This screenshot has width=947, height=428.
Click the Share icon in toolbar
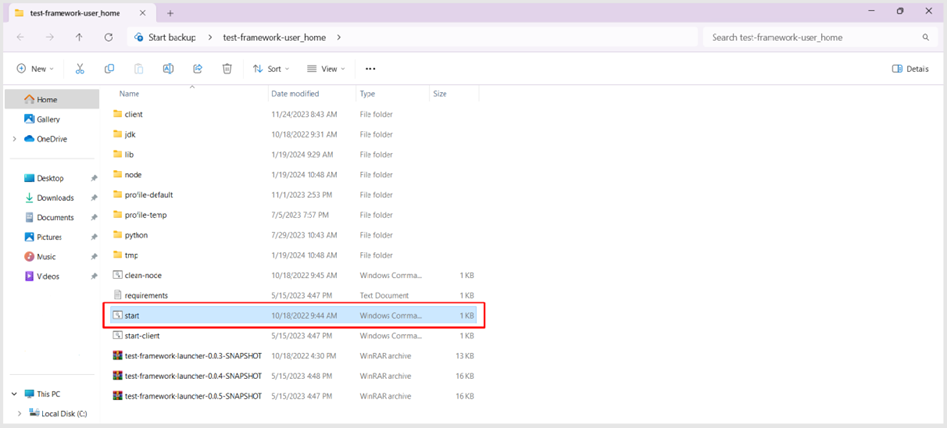(x=198, y=69)
